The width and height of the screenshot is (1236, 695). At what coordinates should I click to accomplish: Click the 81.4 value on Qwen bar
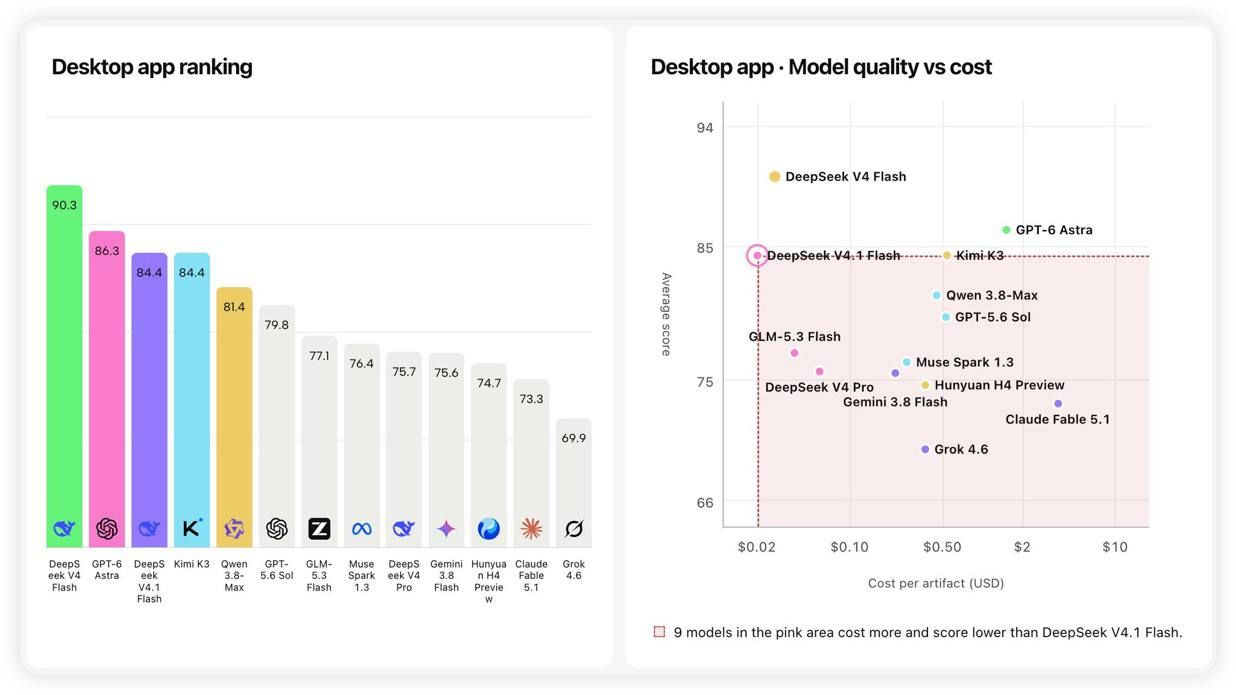234,307
